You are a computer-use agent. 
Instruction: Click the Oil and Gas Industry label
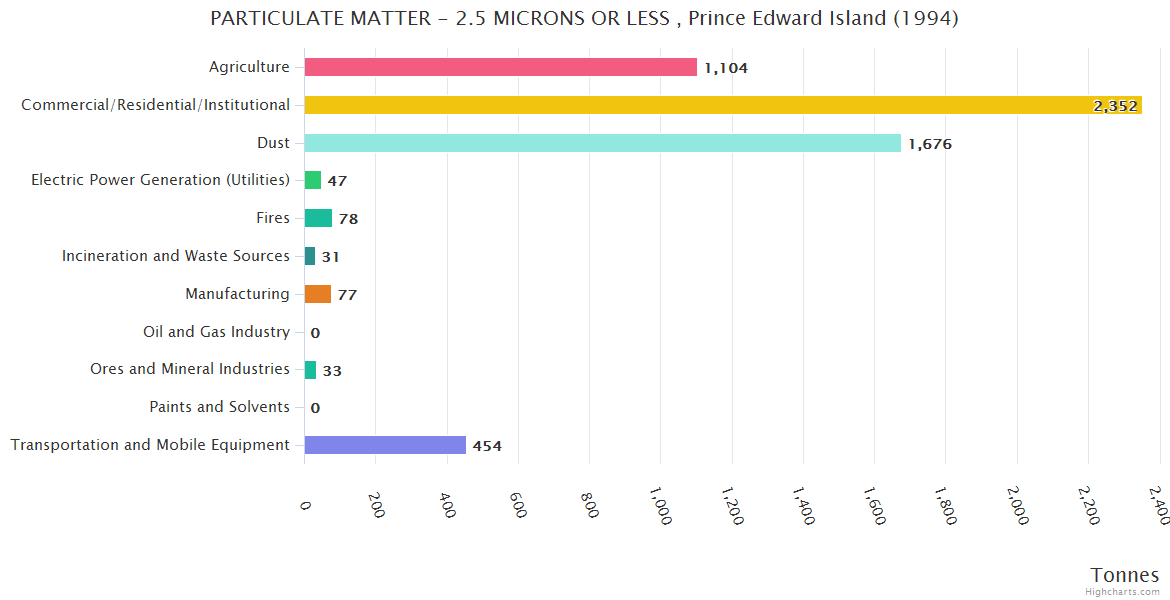click(x=216, y=332)
